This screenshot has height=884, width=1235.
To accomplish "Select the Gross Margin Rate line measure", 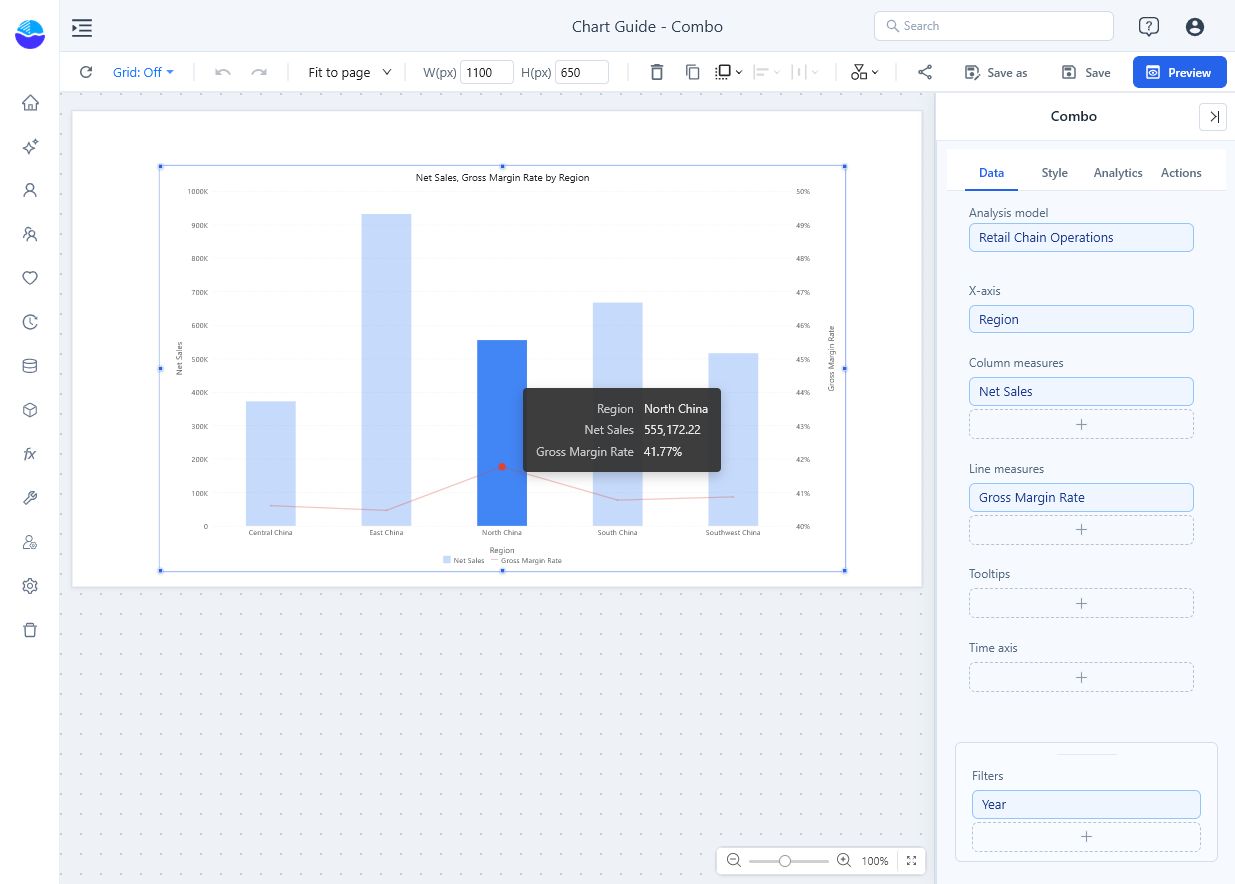I will tap(1081, 498).
